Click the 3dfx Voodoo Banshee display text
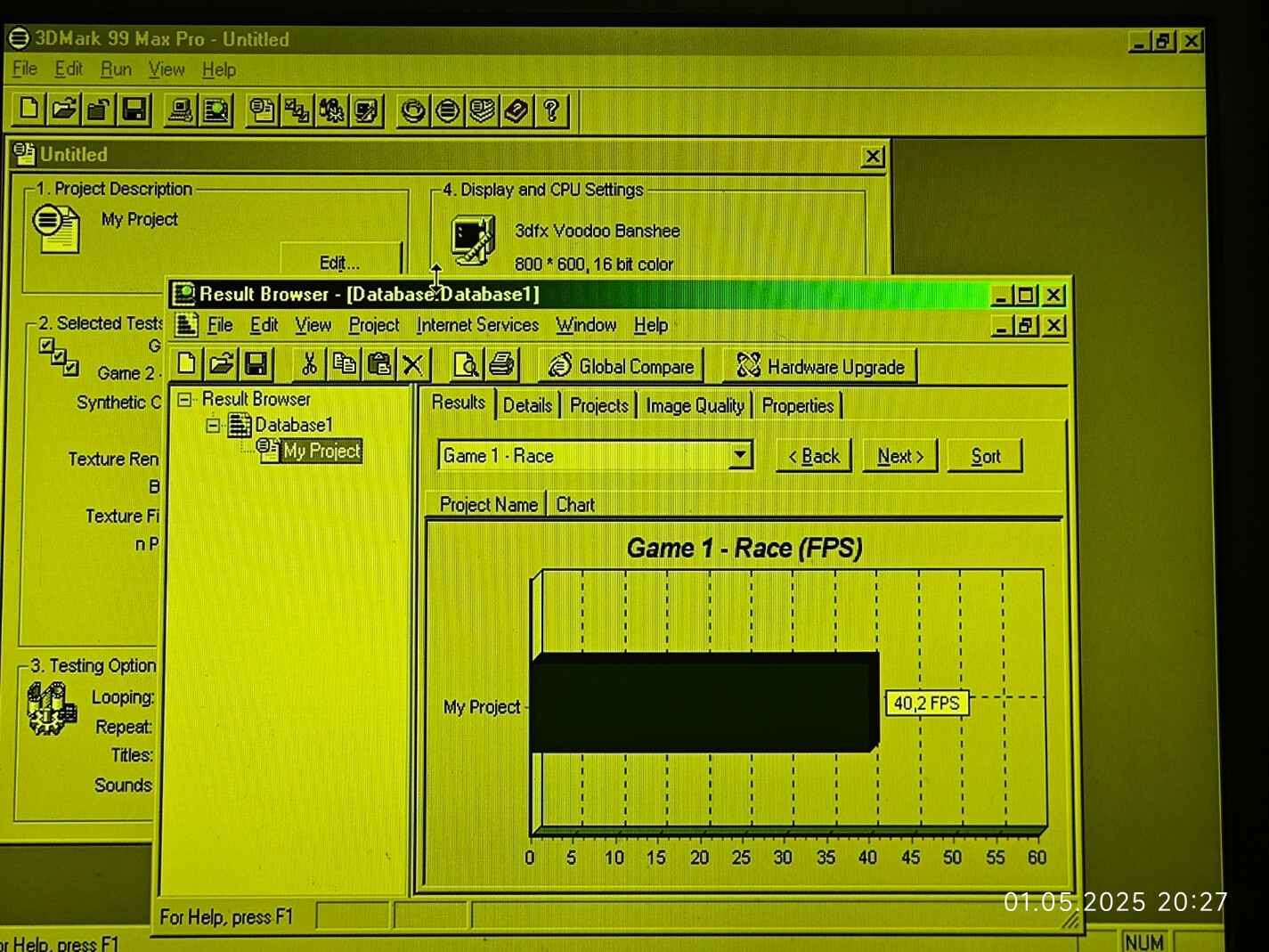 [598, 231]
